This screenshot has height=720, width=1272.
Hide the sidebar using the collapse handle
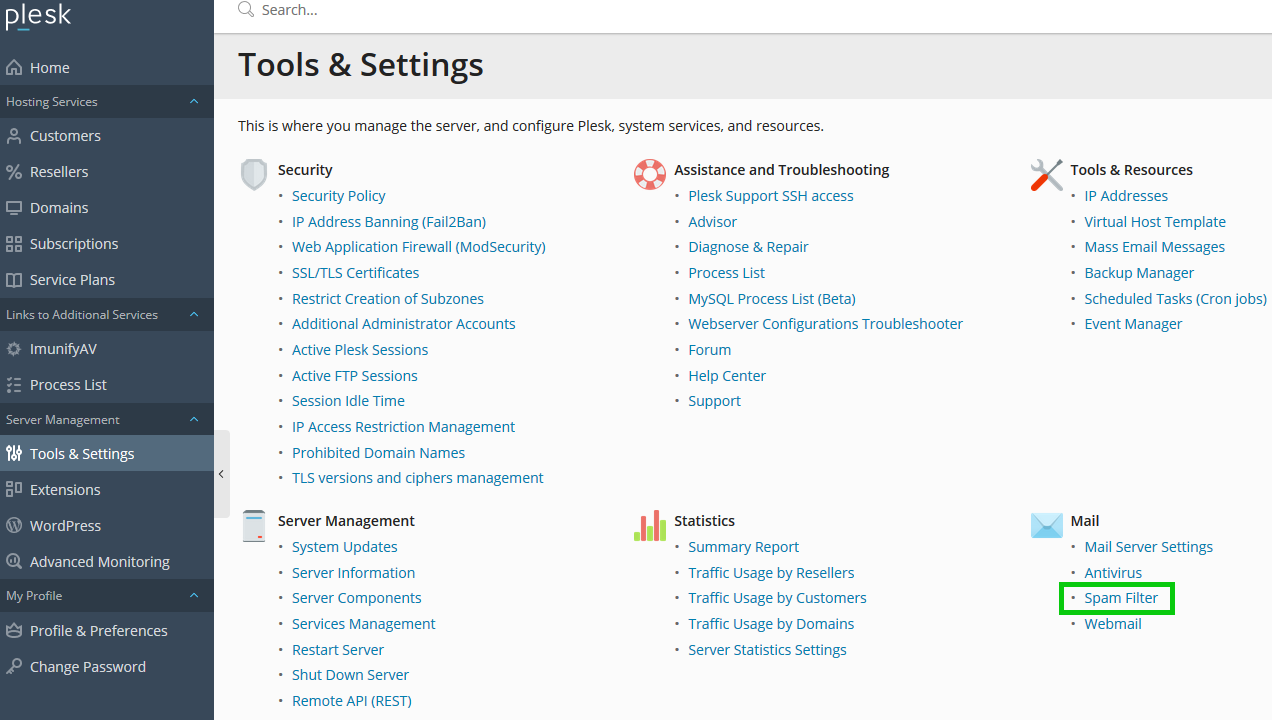(x=221, y=474)
